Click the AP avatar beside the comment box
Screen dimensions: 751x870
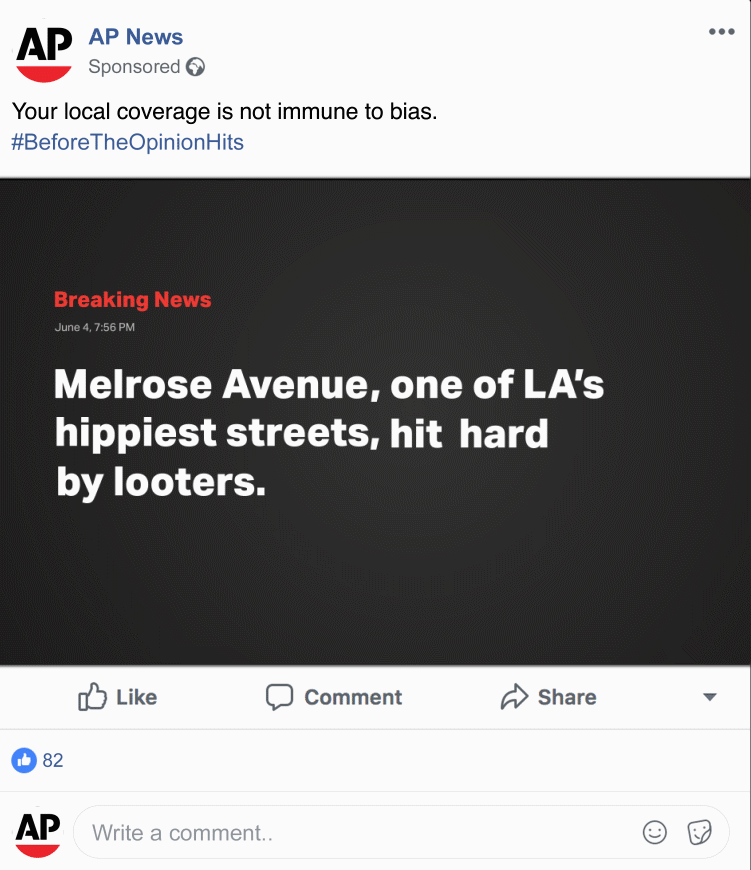(x=38, y=832)
